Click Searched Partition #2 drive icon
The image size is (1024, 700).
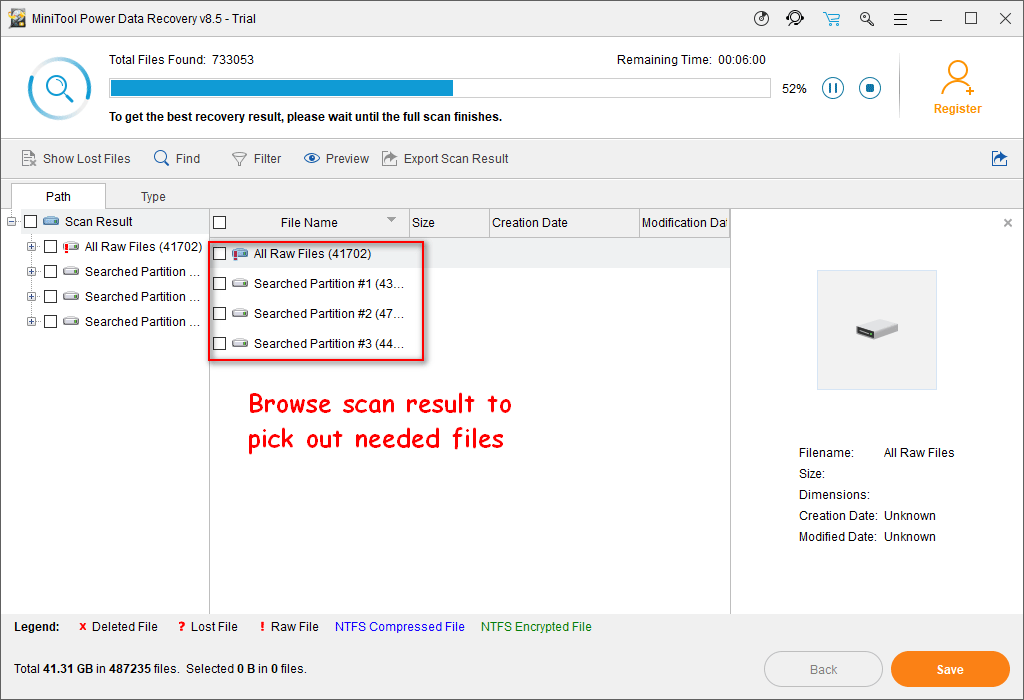coord(240,313)
